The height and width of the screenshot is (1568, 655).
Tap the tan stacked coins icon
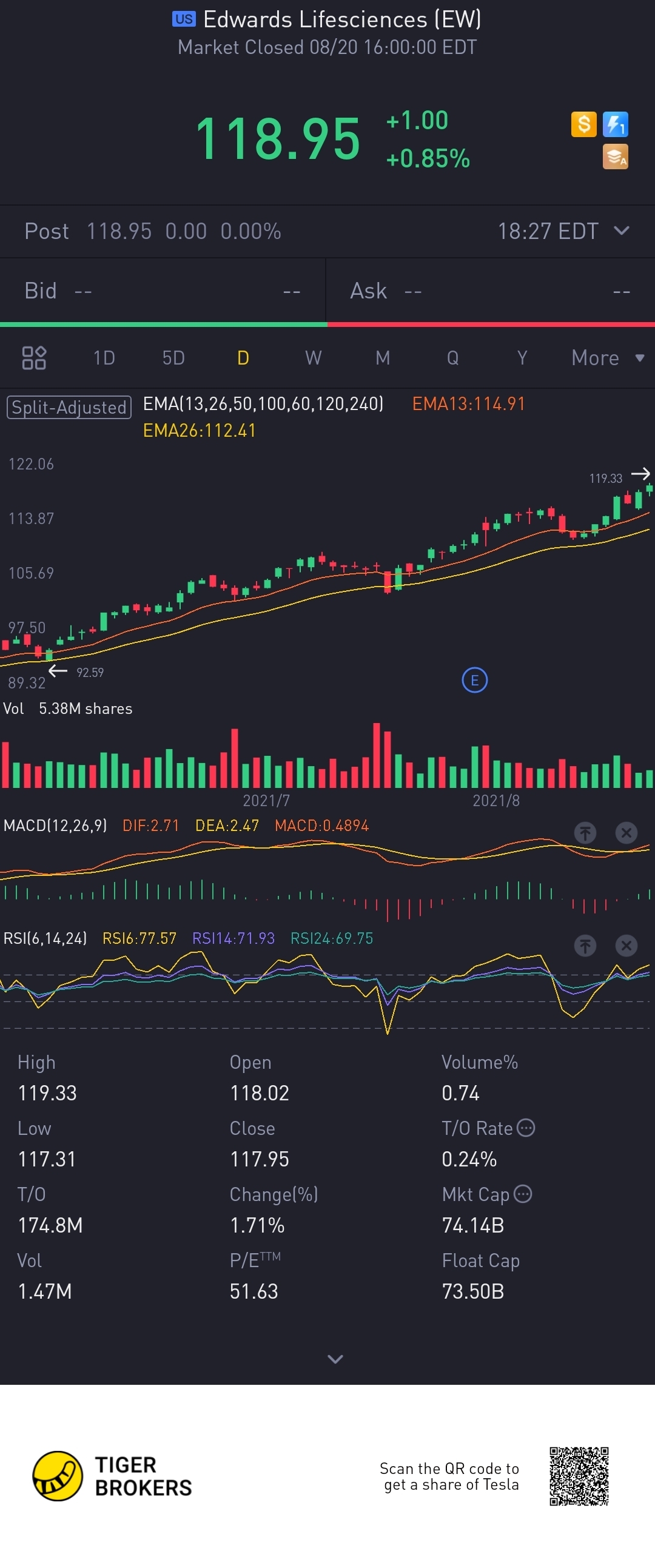coord(615,157)
